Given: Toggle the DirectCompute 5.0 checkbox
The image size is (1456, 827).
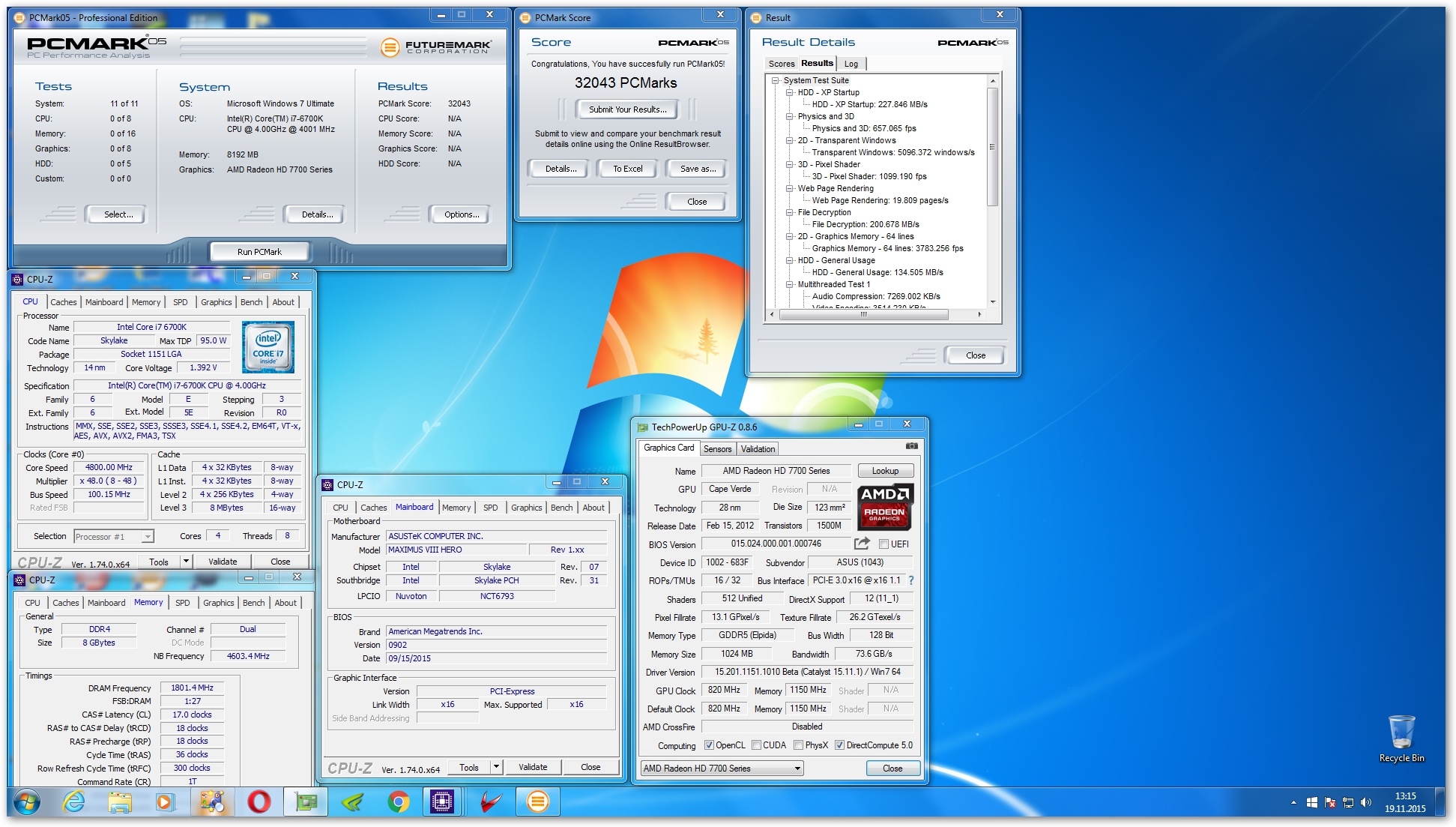Looking at the screenshot, I should (x=840, y=745).
